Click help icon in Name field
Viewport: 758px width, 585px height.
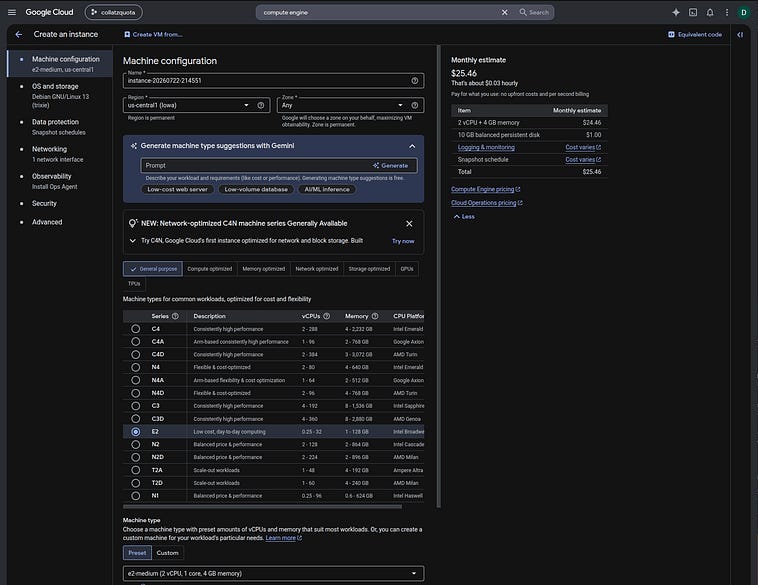(414, 81)
